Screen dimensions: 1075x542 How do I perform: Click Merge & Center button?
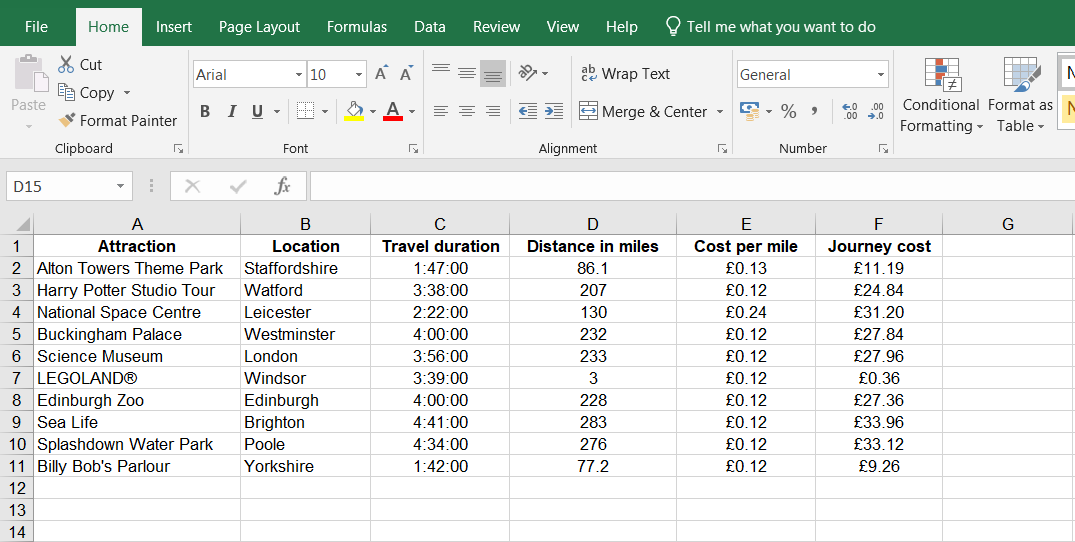(x=643, y=111)
